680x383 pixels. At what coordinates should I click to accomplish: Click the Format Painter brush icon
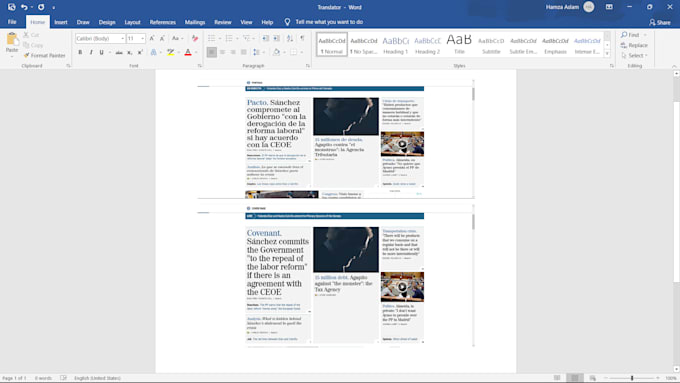pos(26,56)
